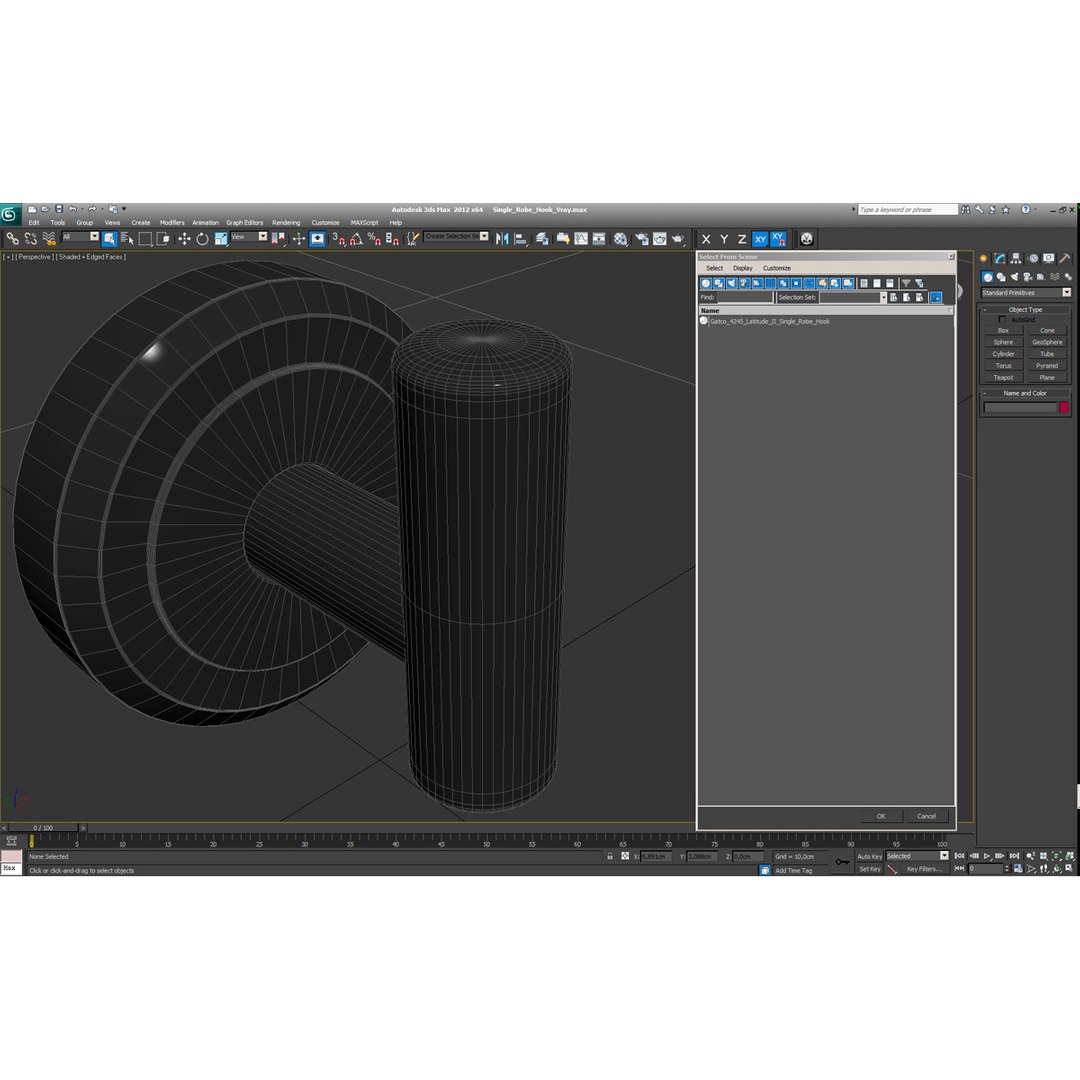This screenshot has height=1080, width=1080.
Task: Open the Material Editor icon
Action: (621, 239)
